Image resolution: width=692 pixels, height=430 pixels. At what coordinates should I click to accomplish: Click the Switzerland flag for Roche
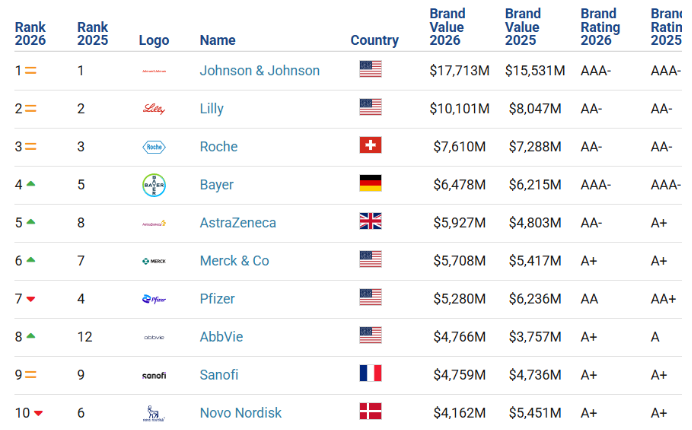[370, 145]
